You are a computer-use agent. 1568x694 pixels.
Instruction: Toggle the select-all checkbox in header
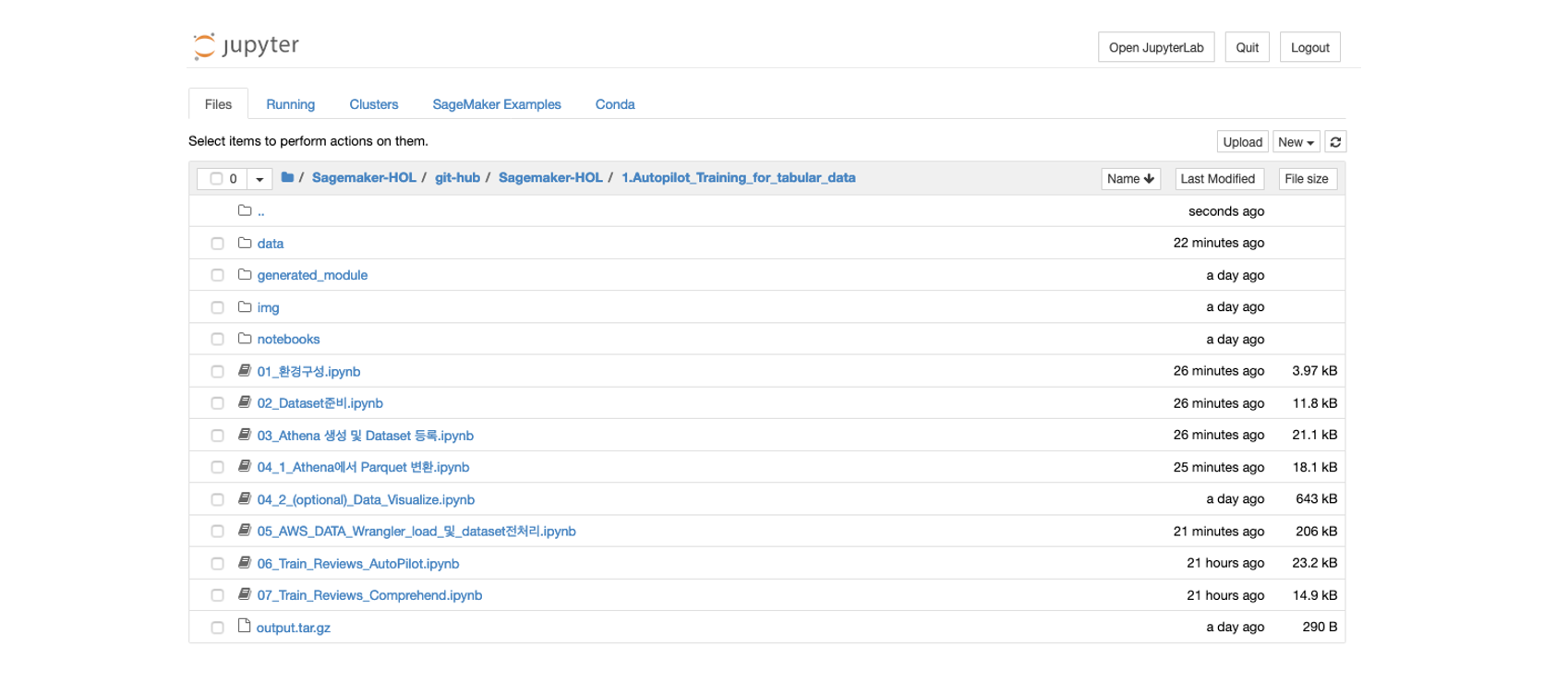pos(216,179)
